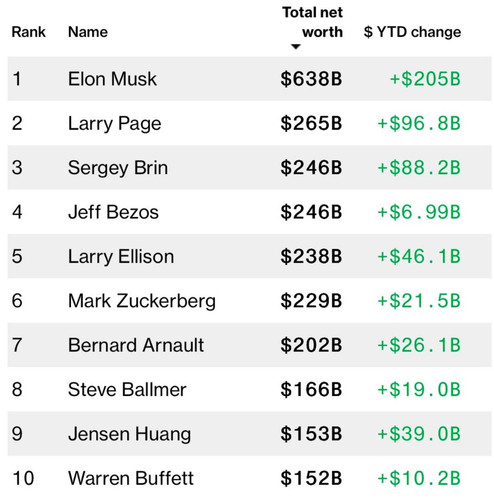Open Warren Buffett's profile
Screen dimensions: 494x500
pos(131,478)
